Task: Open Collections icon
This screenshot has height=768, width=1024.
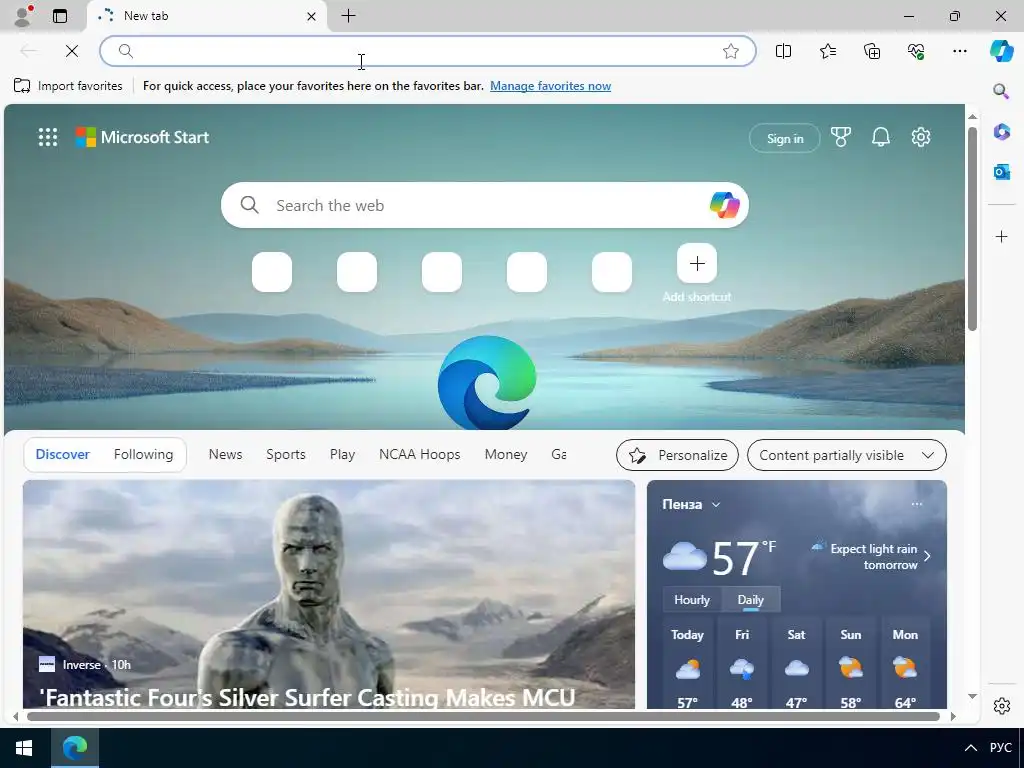Action: pyautogui.click(x=872, y=51)
